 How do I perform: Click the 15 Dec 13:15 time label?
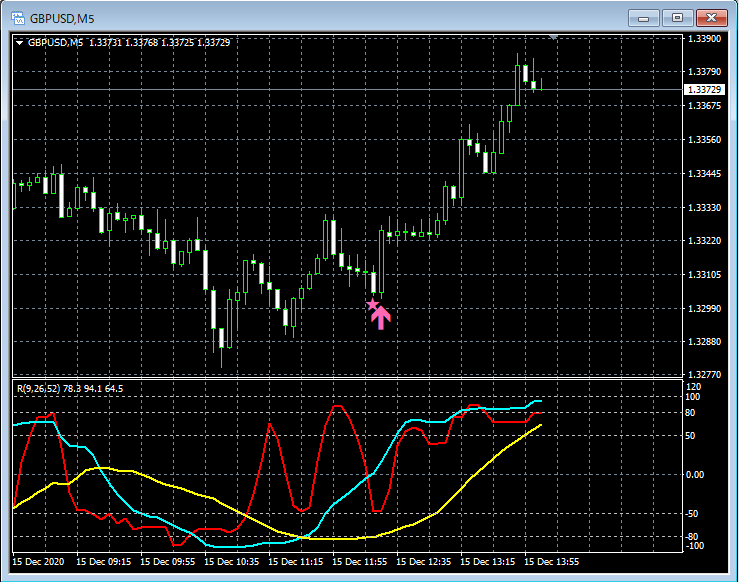[x=488, y=562]
